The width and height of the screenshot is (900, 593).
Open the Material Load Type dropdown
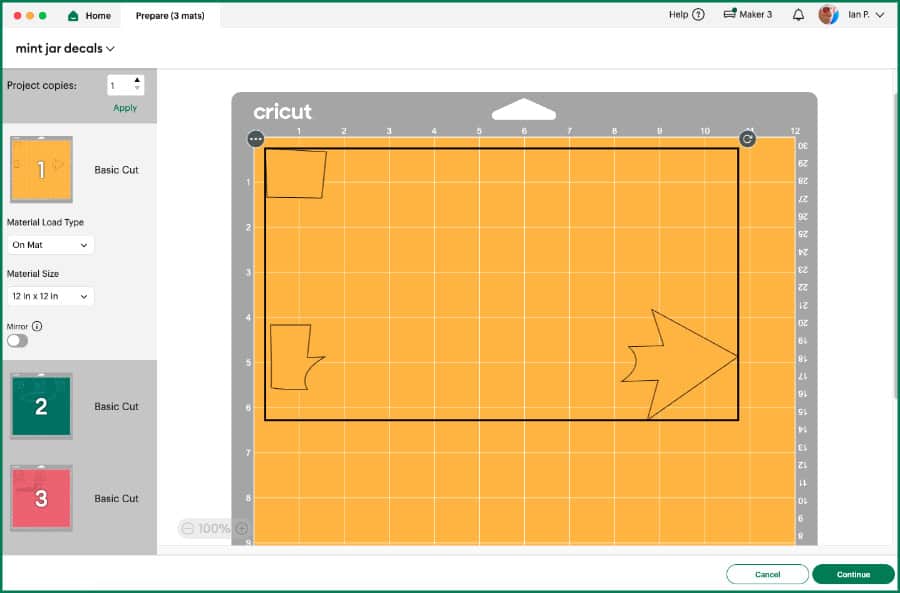(x=50, y=245)
